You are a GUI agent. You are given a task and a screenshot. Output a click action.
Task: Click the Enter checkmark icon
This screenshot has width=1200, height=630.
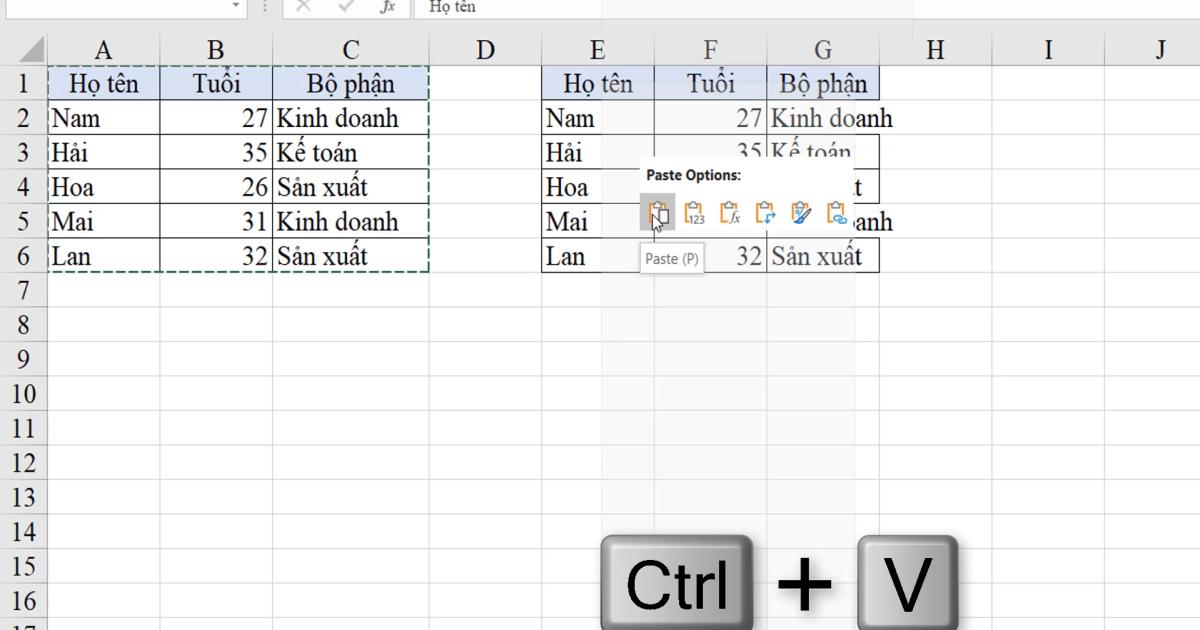[345, 7]
